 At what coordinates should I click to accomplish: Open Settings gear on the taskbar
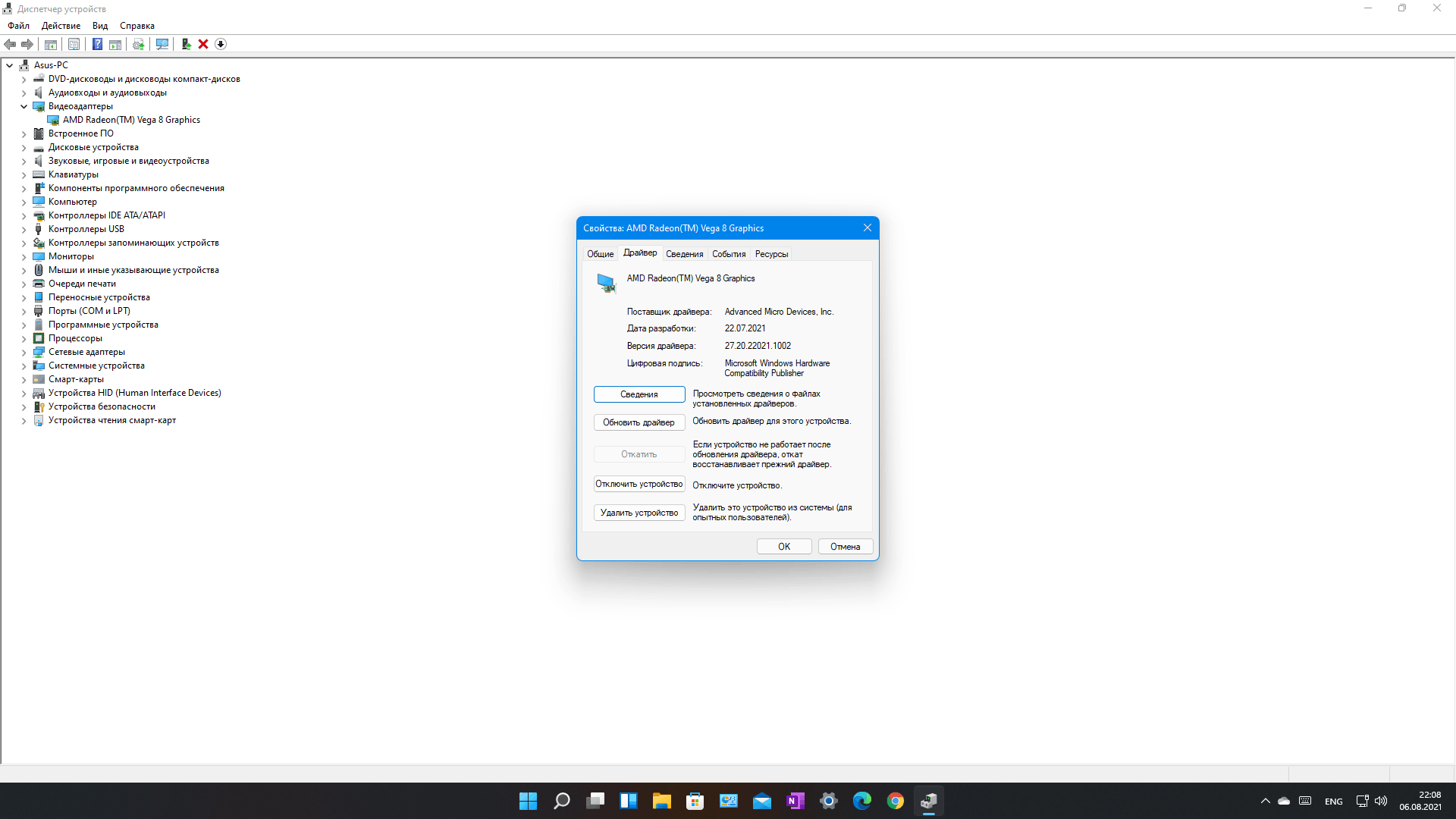click(829, 801)
